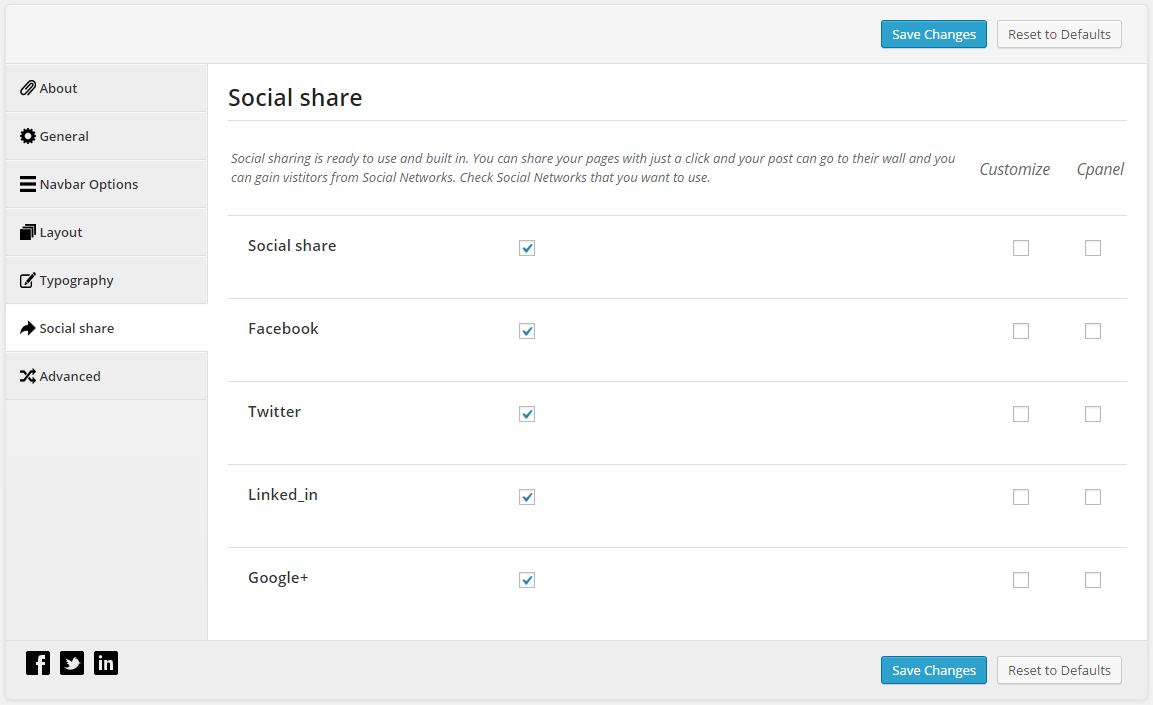Screen dimensions: 1153x705
Task: Click the bottom Save Changes button
Action: pos(934,670)
